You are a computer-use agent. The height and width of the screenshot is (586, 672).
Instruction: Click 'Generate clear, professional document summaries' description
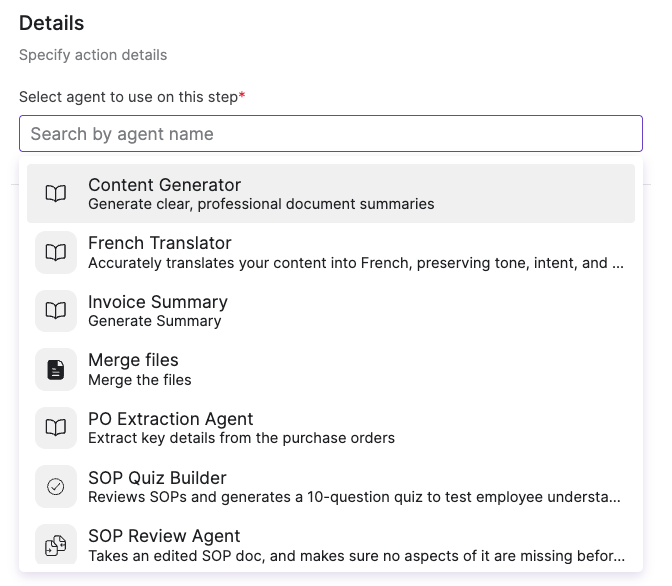[x=261, y=204]
